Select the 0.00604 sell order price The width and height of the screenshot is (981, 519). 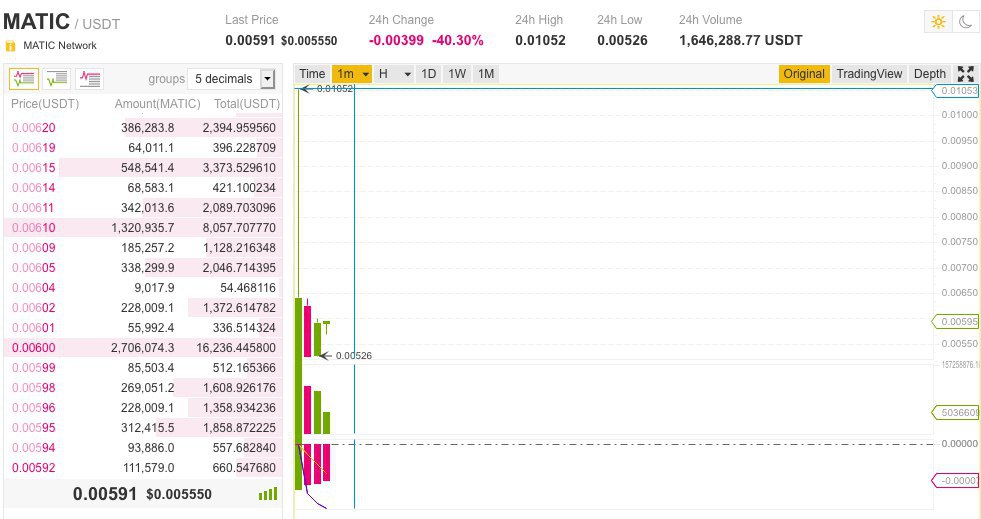[34, 288]
